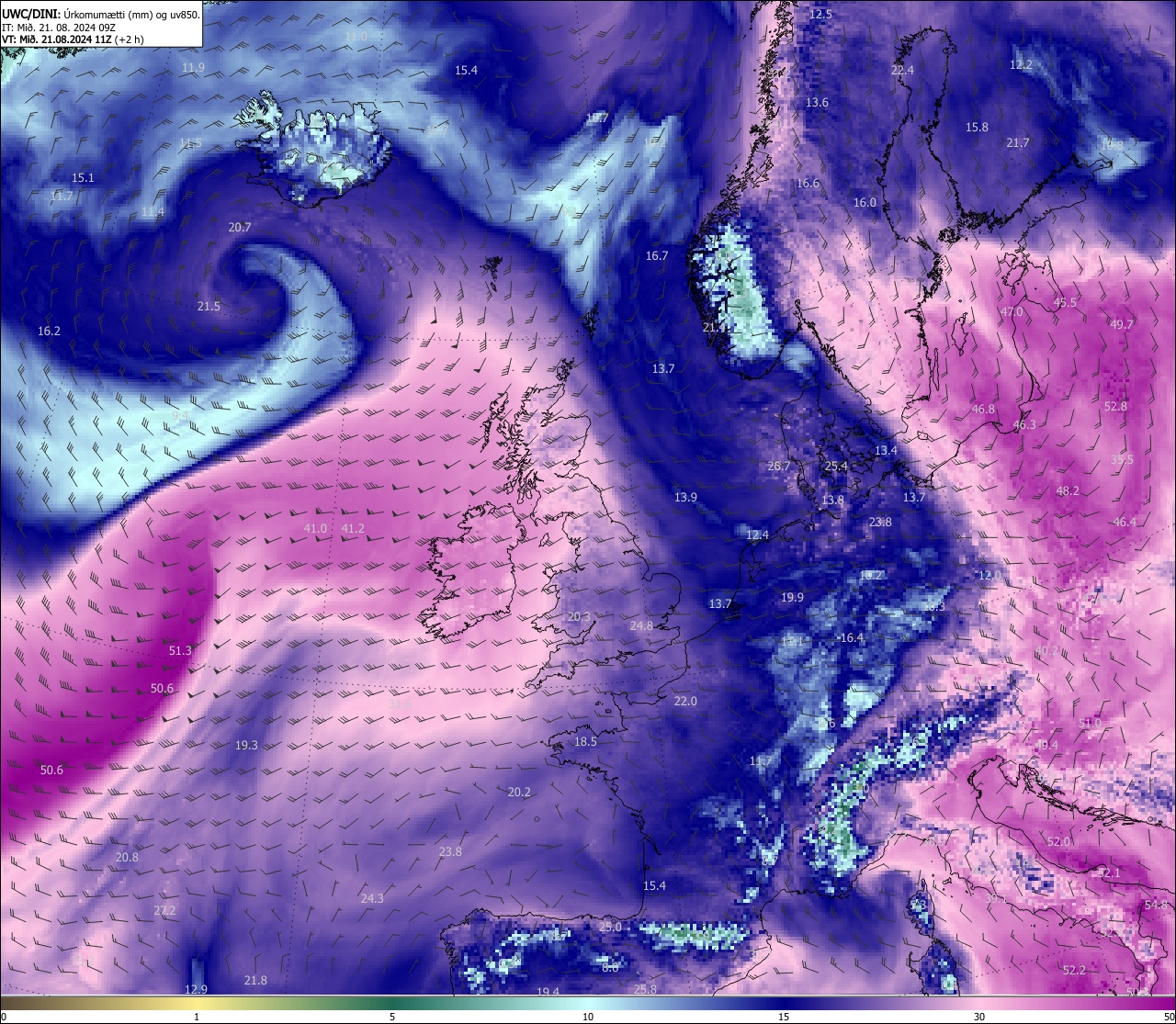
Task: Click the map value '25.4'
Action: pyautogui.click(x=835, y=467)
